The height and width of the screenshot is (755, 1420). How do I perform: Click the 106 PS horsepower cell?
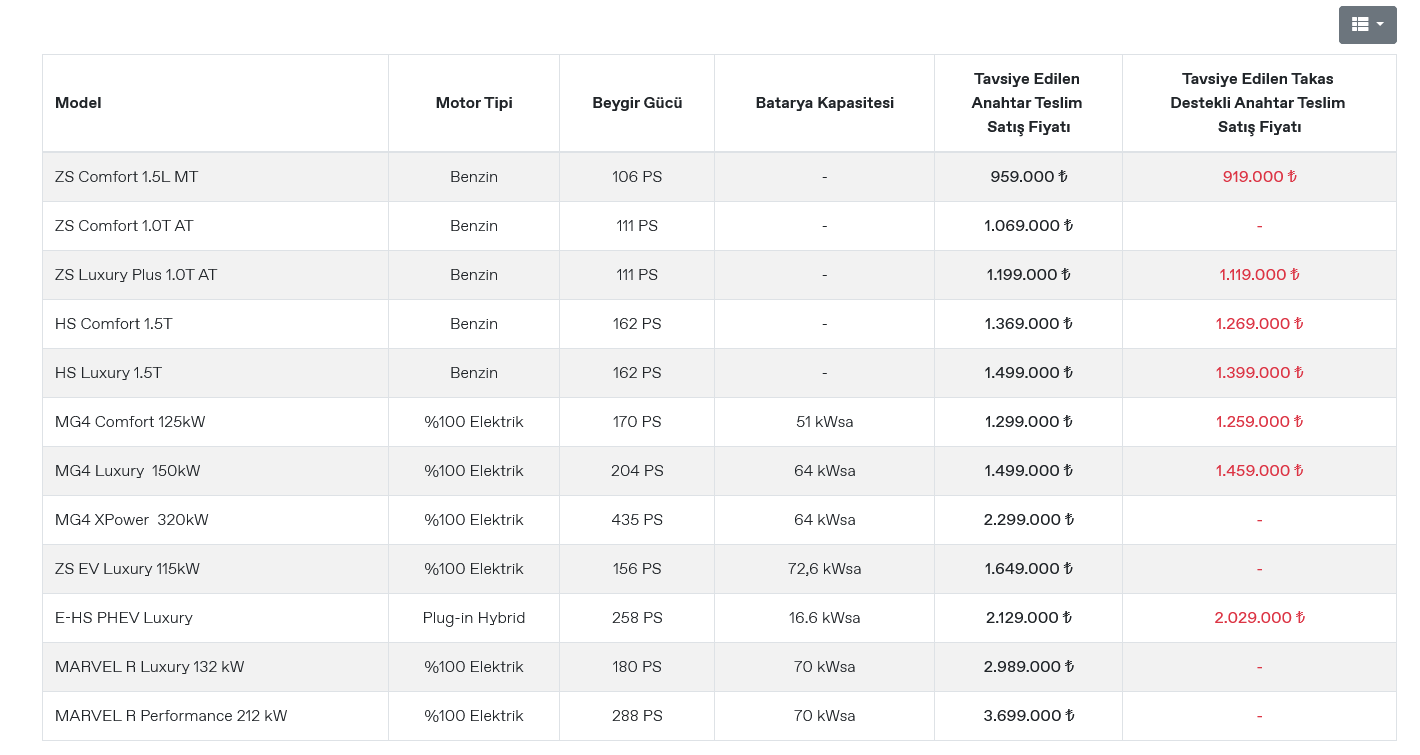tap(637, 177)
